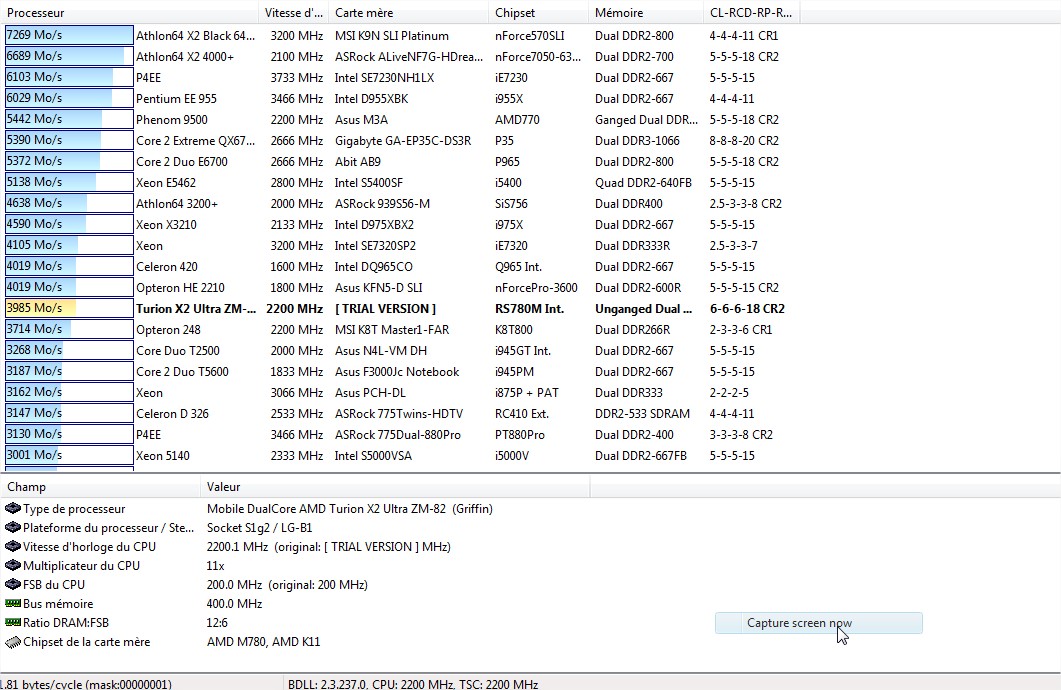Click the 8-8-8-20 CR2 timing cell
The height and width of the screenshot is (690, 1061).
click(x=744, y=141)
